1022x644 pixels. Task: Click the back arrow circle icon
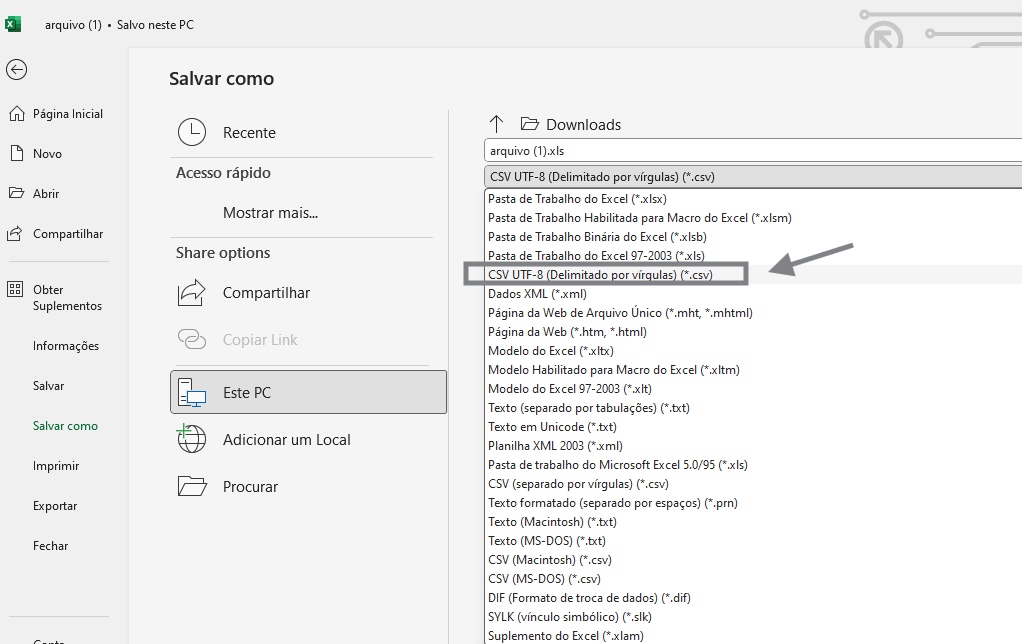16,69
